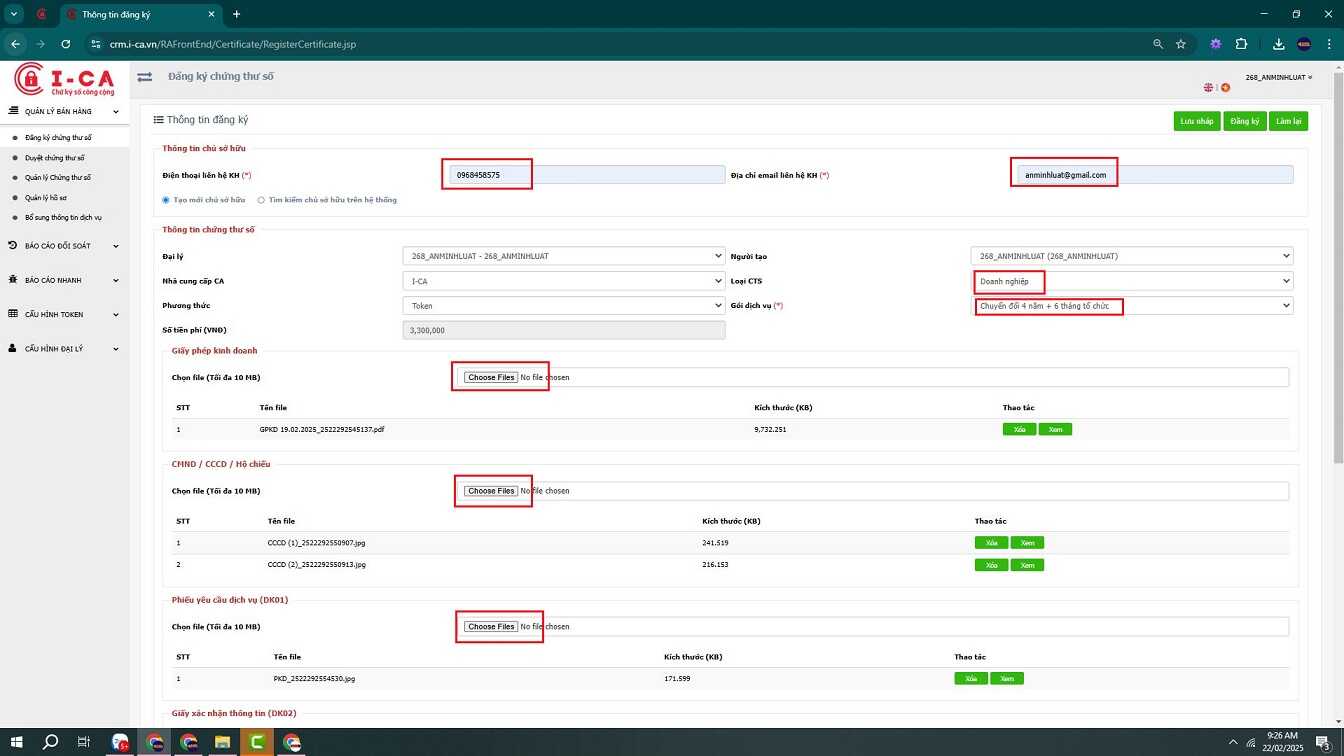
Task: Expand "BÁO CÁO ĐỐI SOÁT" sidebar menu
Action: [x=64, y=246]
